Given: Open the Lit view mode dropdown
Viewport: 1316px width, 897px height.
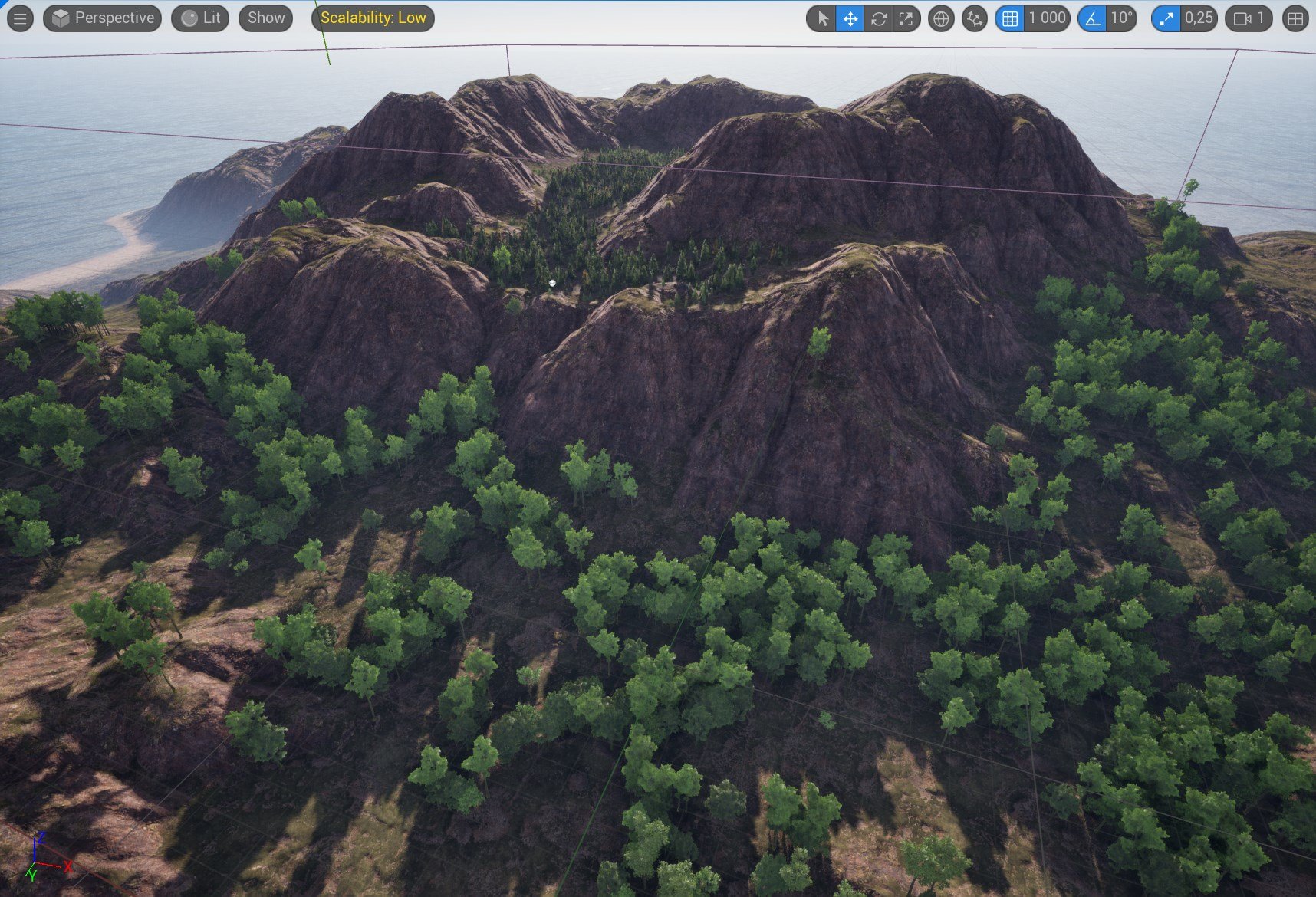Looking at the screenshot, I should tap(201, 18).
